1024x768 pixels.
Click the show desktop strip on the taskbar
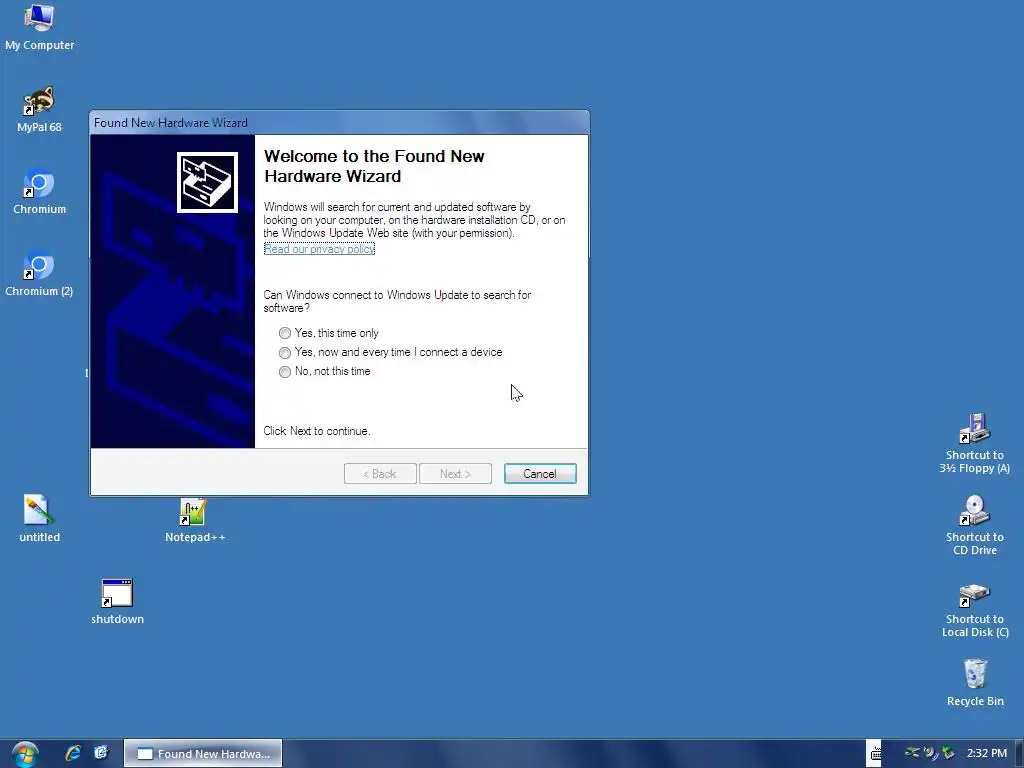tap(1019, 753)
